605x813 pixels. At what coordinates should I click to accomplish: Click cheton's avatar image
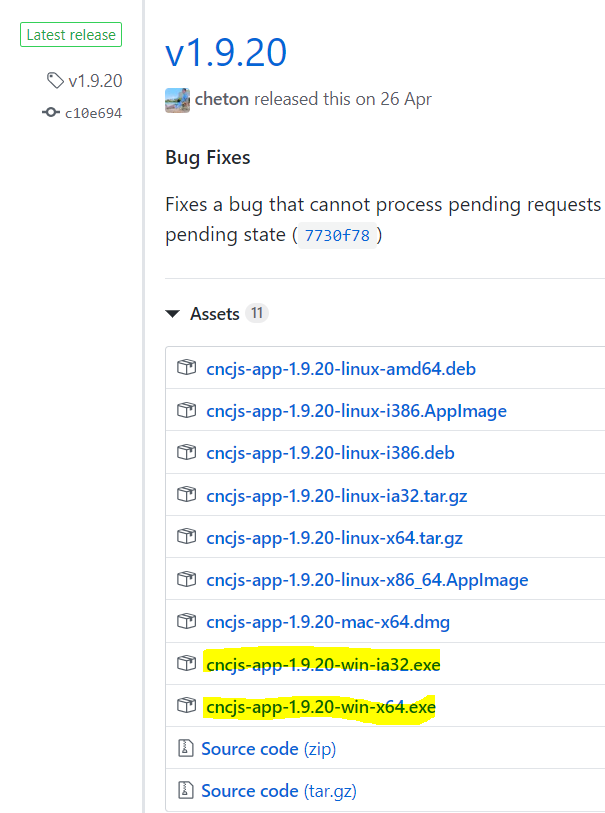177,100
